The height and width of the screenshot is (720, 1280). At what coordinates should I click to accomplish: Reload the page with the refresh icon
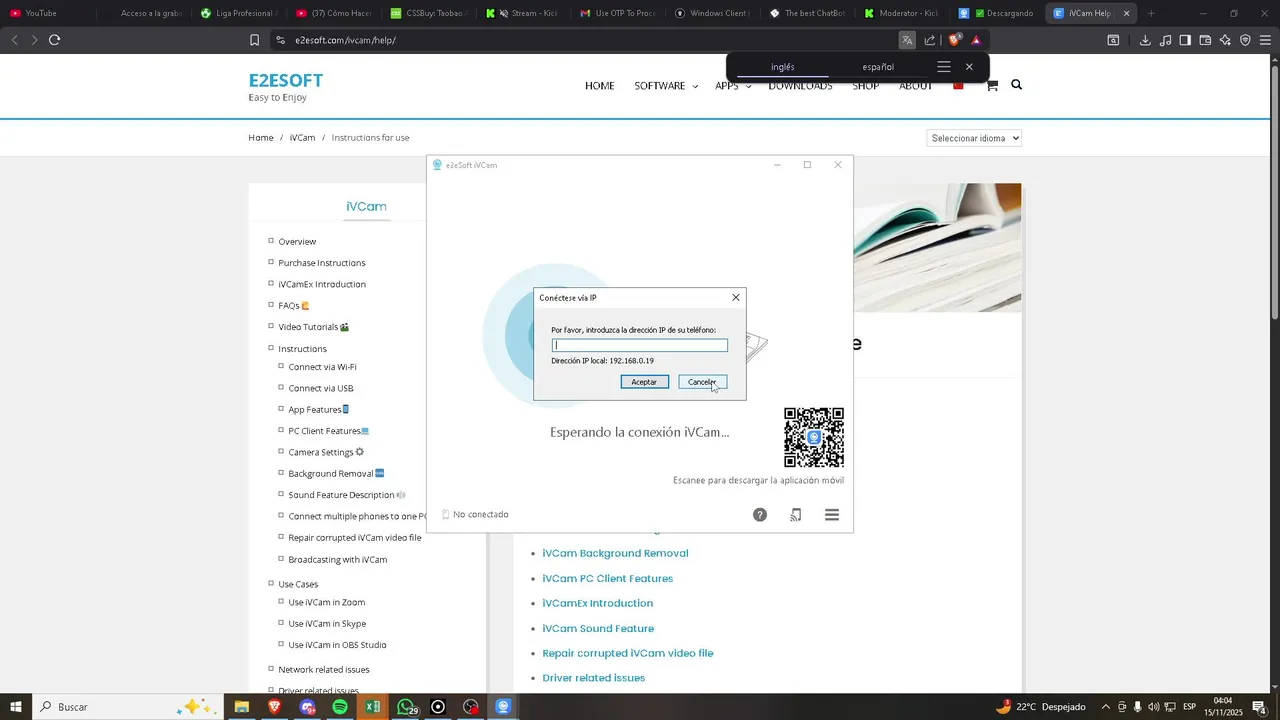point(54,40)
